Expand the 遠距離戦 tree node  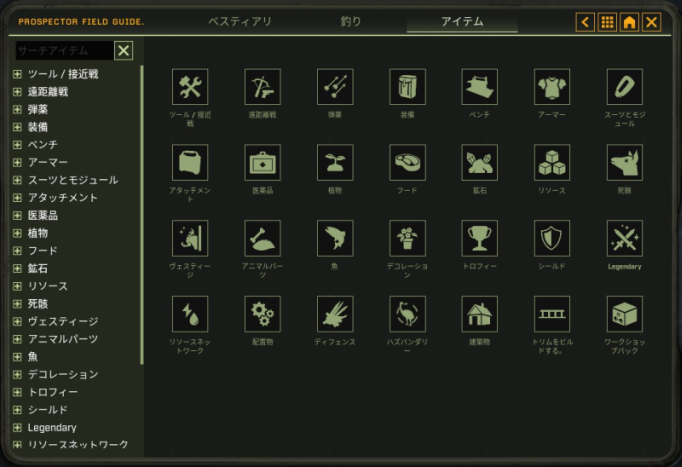(17, 92)
